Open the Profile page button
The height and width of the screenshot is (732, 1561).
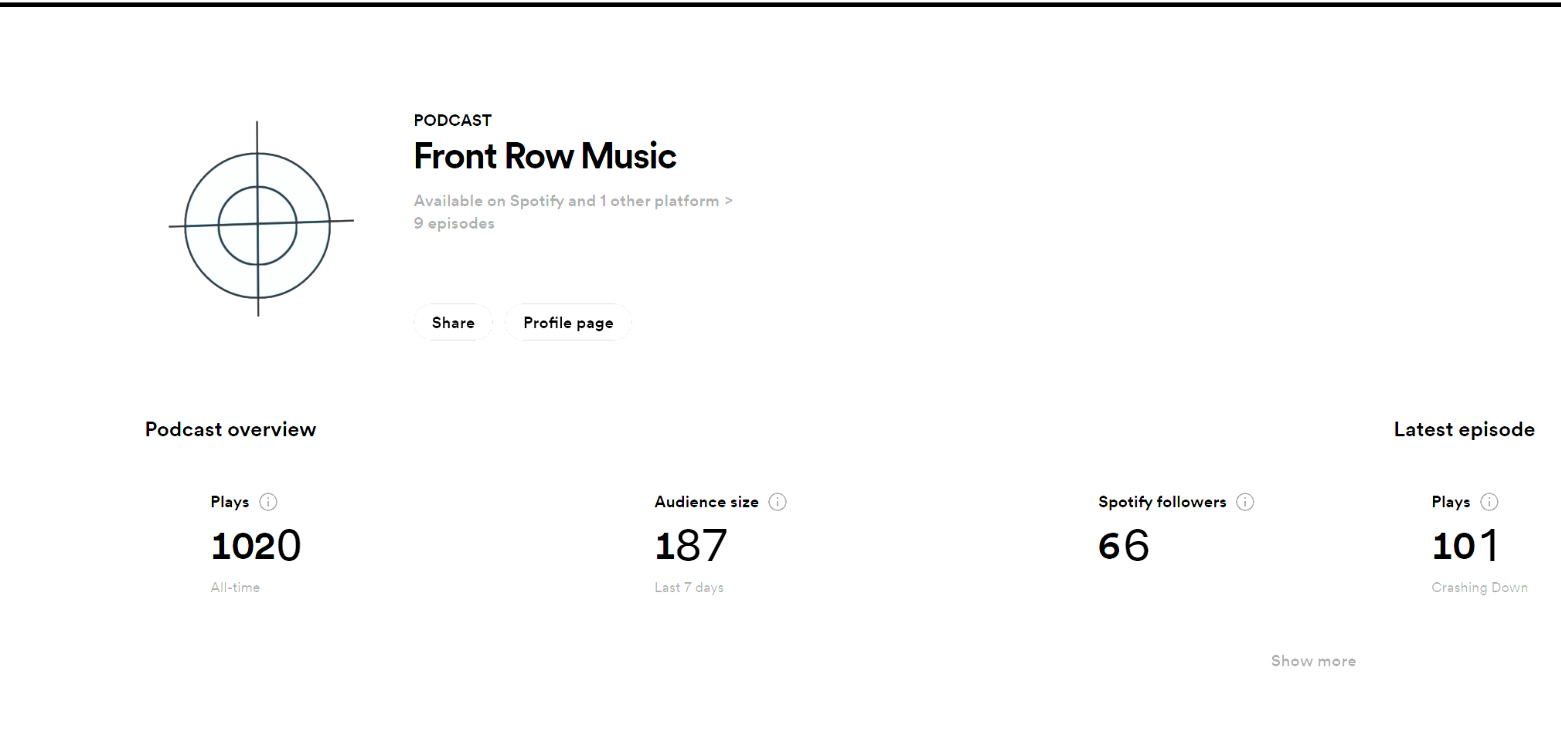pos(568,323)
